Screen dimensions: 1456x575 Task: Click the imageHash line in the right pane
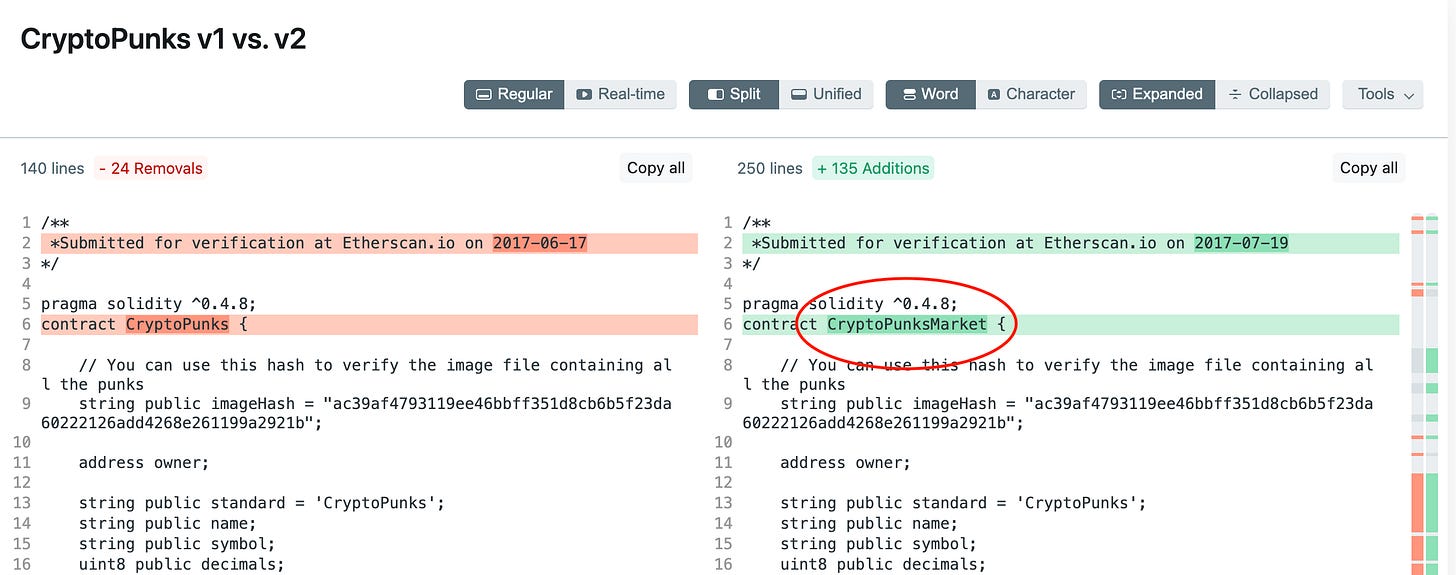point(1058,413)
